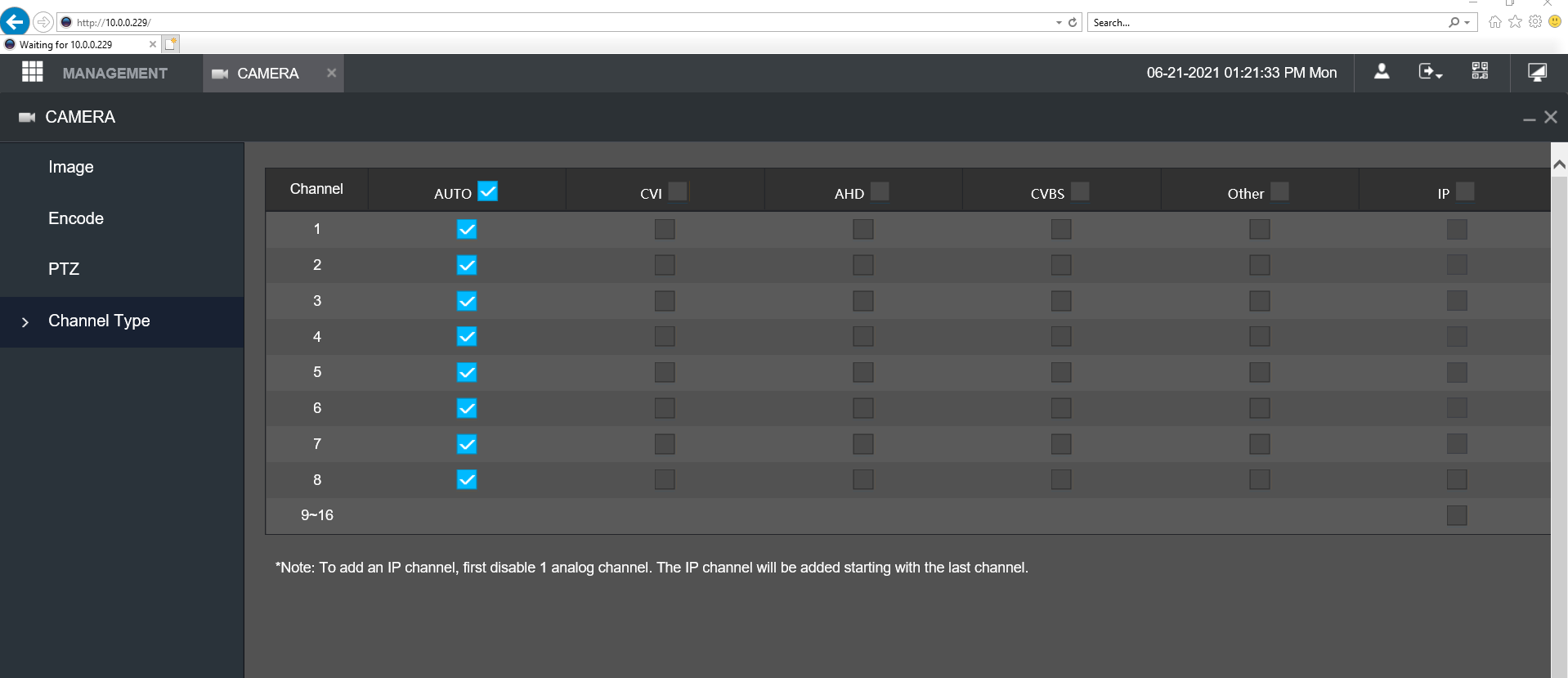This screenshot has height=678, width=1568.
Task: Close the CAMERA panel with X
Action: tap(1550, 117)
